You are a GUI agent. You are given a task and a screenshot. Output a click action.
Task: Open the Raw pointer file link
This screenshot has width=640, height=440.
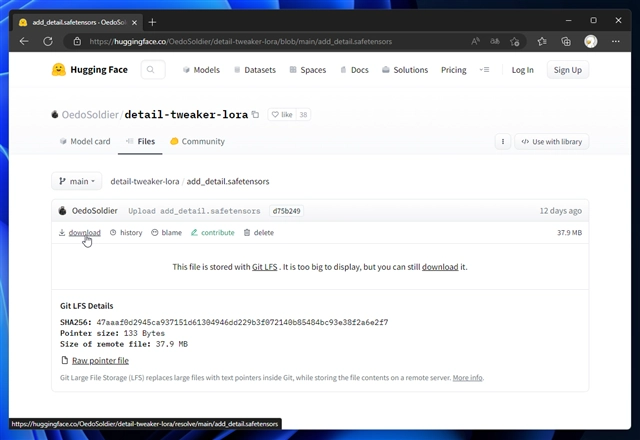100,361
